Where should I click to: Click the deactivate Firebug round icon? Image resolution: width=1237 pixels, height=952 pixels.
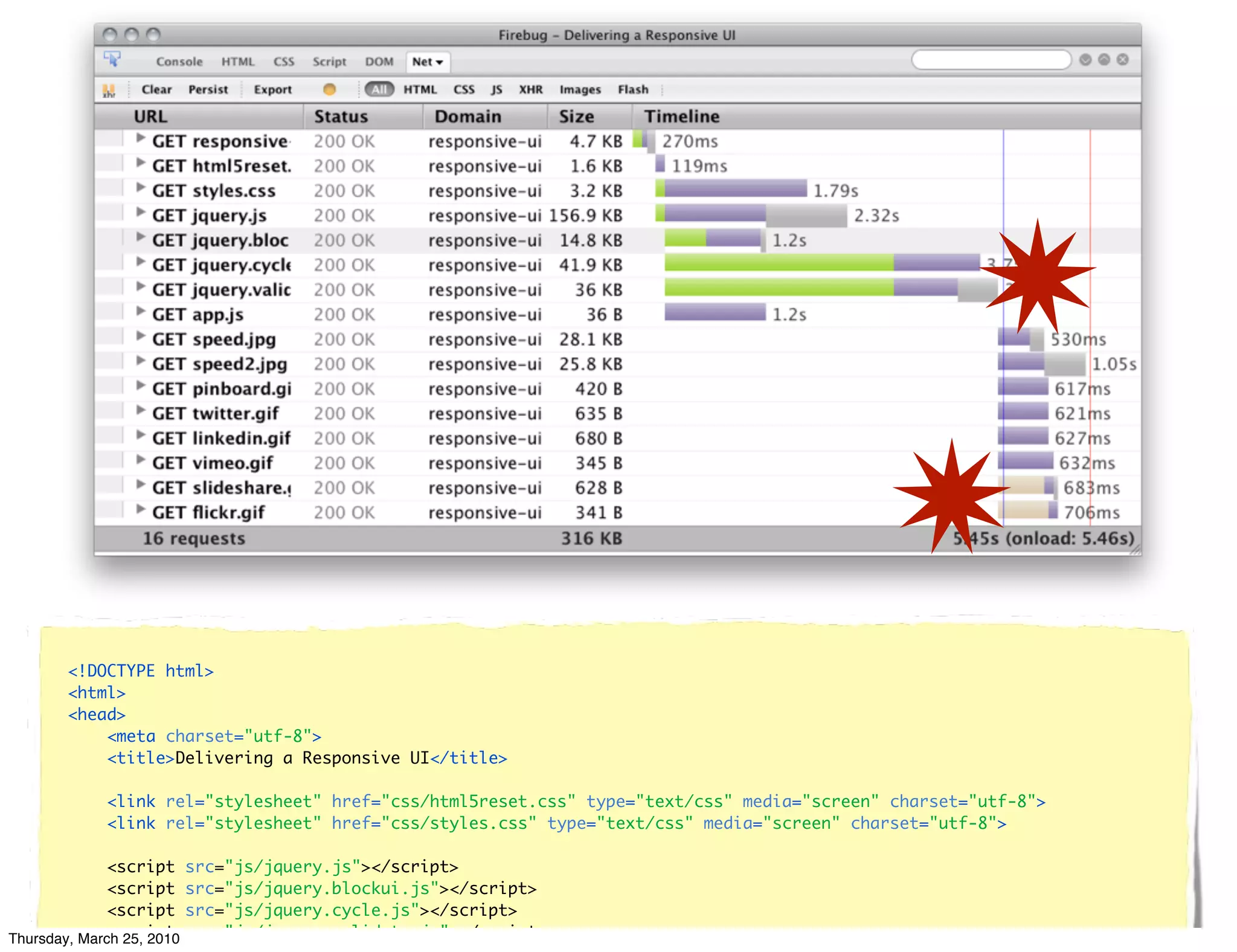pos(1123,59)
